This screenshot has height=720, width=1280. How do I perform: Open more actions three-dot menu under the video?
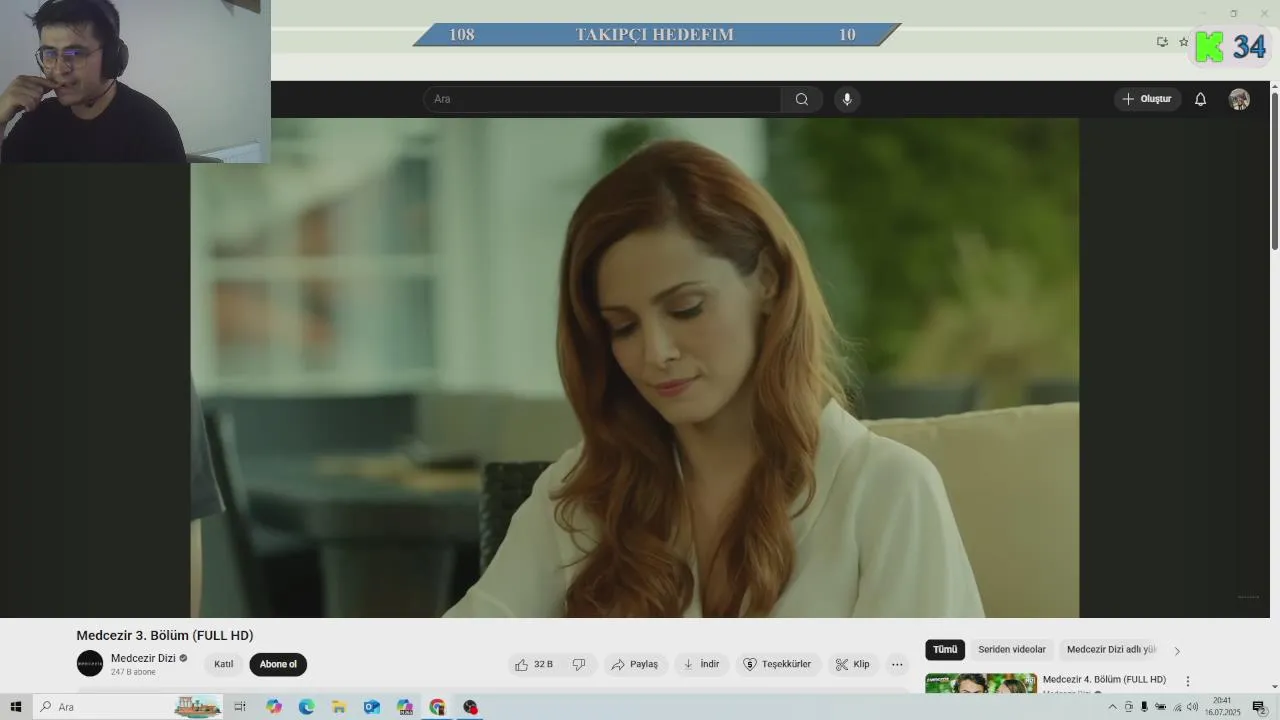pos(897,664)
